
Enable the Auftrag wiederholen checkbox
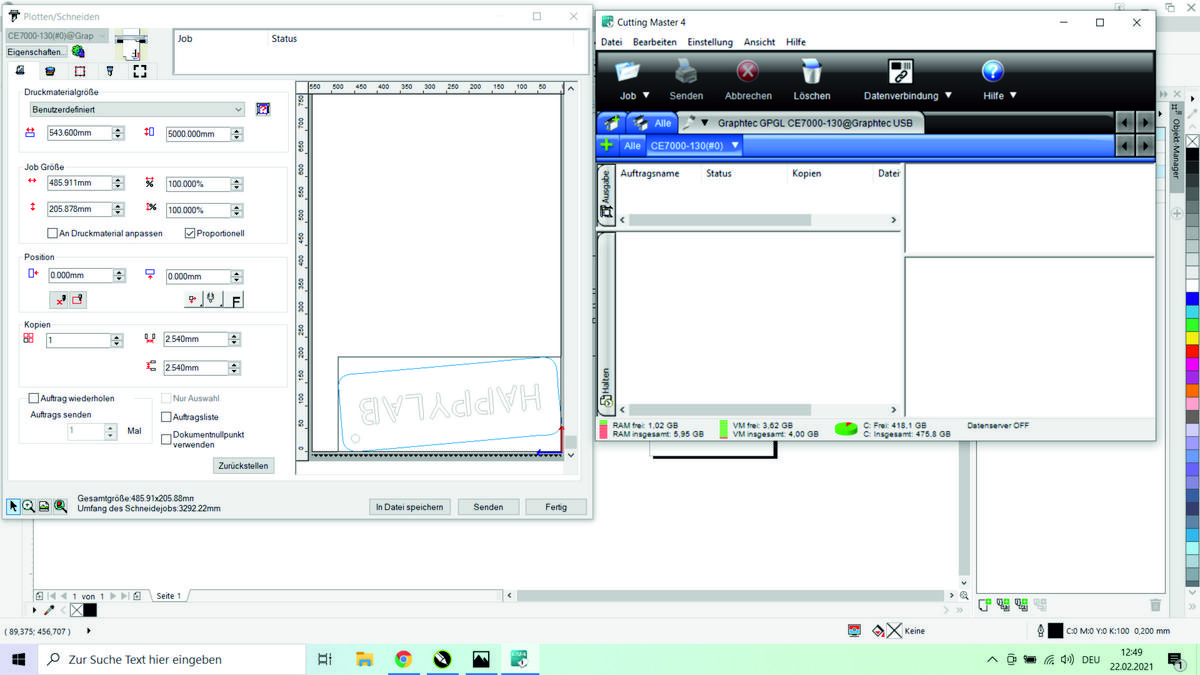point(34,398)
